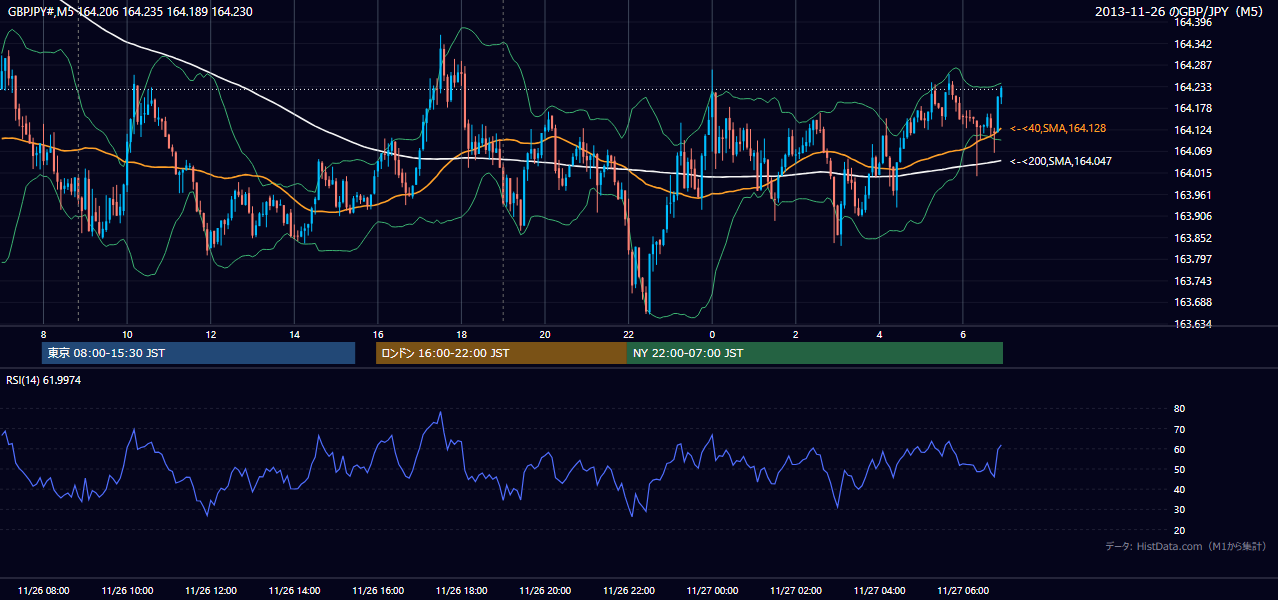The image size is (1278, 600).
Task: Click the HistData.com data source credit
Action: pyautogui.click(x=1186, y=546)
